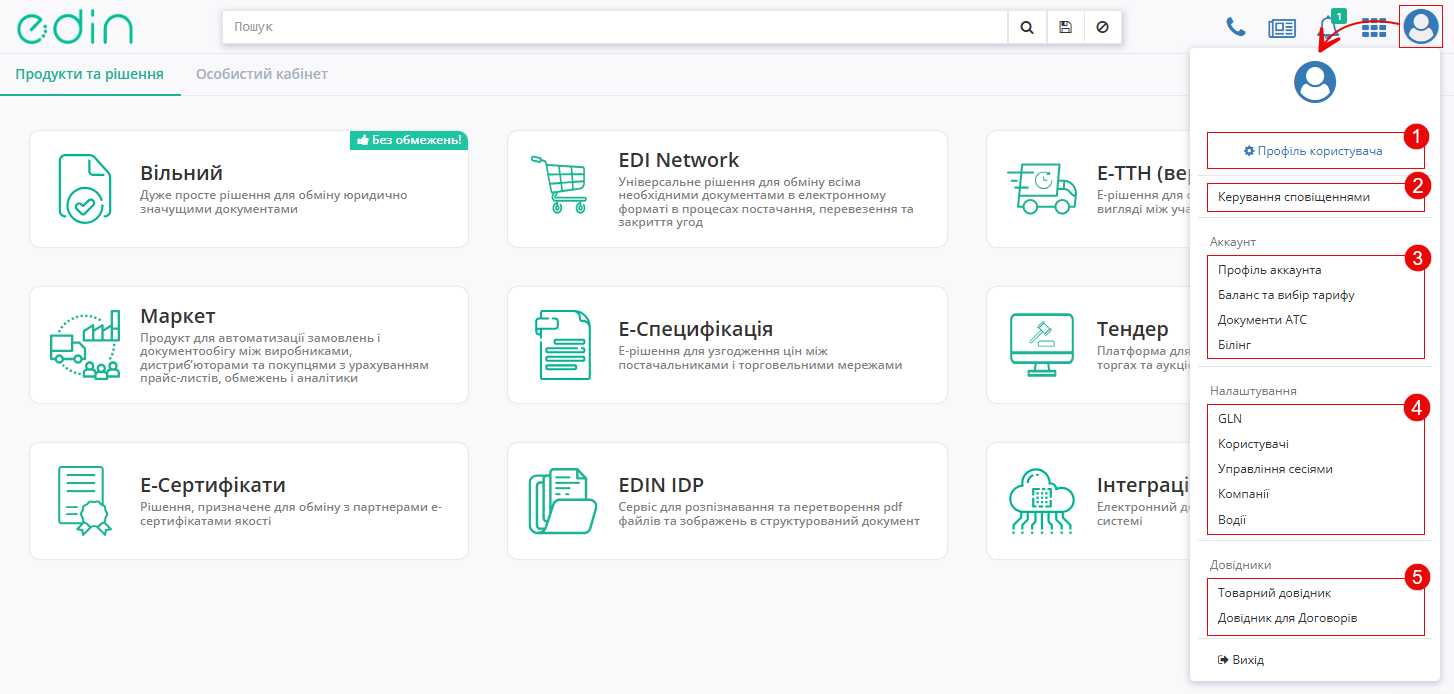
Task: Switch to the Особистий кабінет tab
Action: 262,74
